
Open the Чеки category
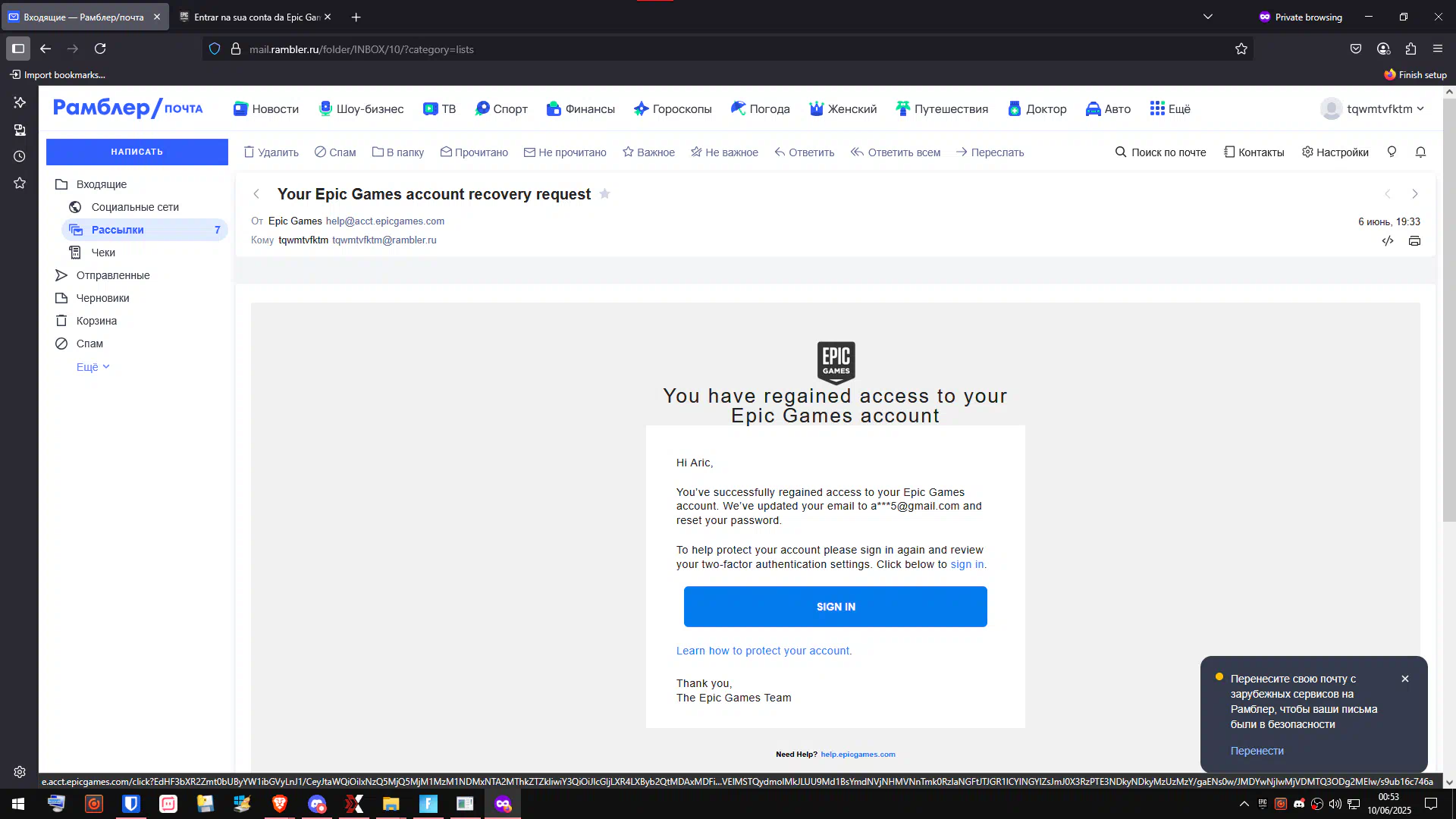[x=102, y=253]
